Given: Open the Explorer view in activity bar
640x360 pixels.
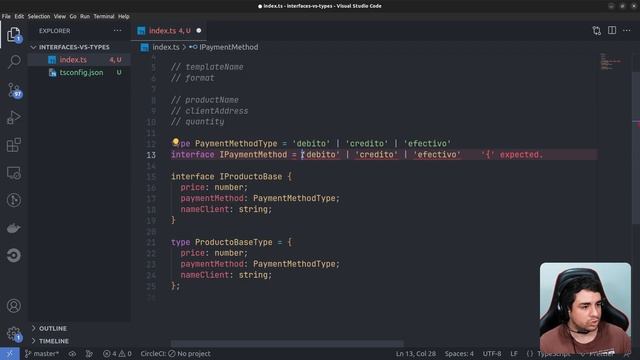Looking at the screenshot, I should pyautogui.click(x=14, y=35).
